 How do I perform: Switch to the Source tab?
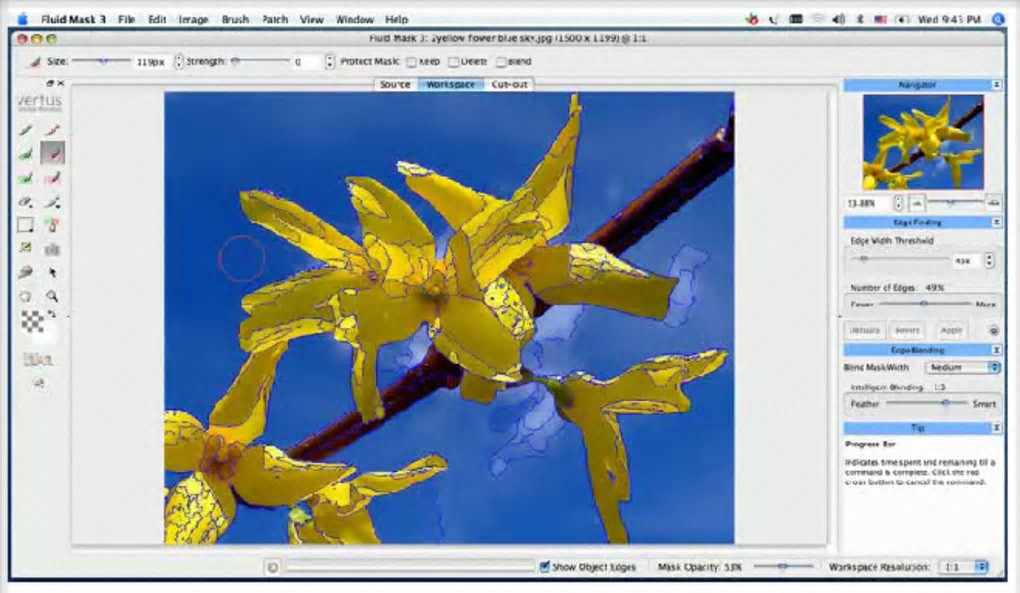395,85
